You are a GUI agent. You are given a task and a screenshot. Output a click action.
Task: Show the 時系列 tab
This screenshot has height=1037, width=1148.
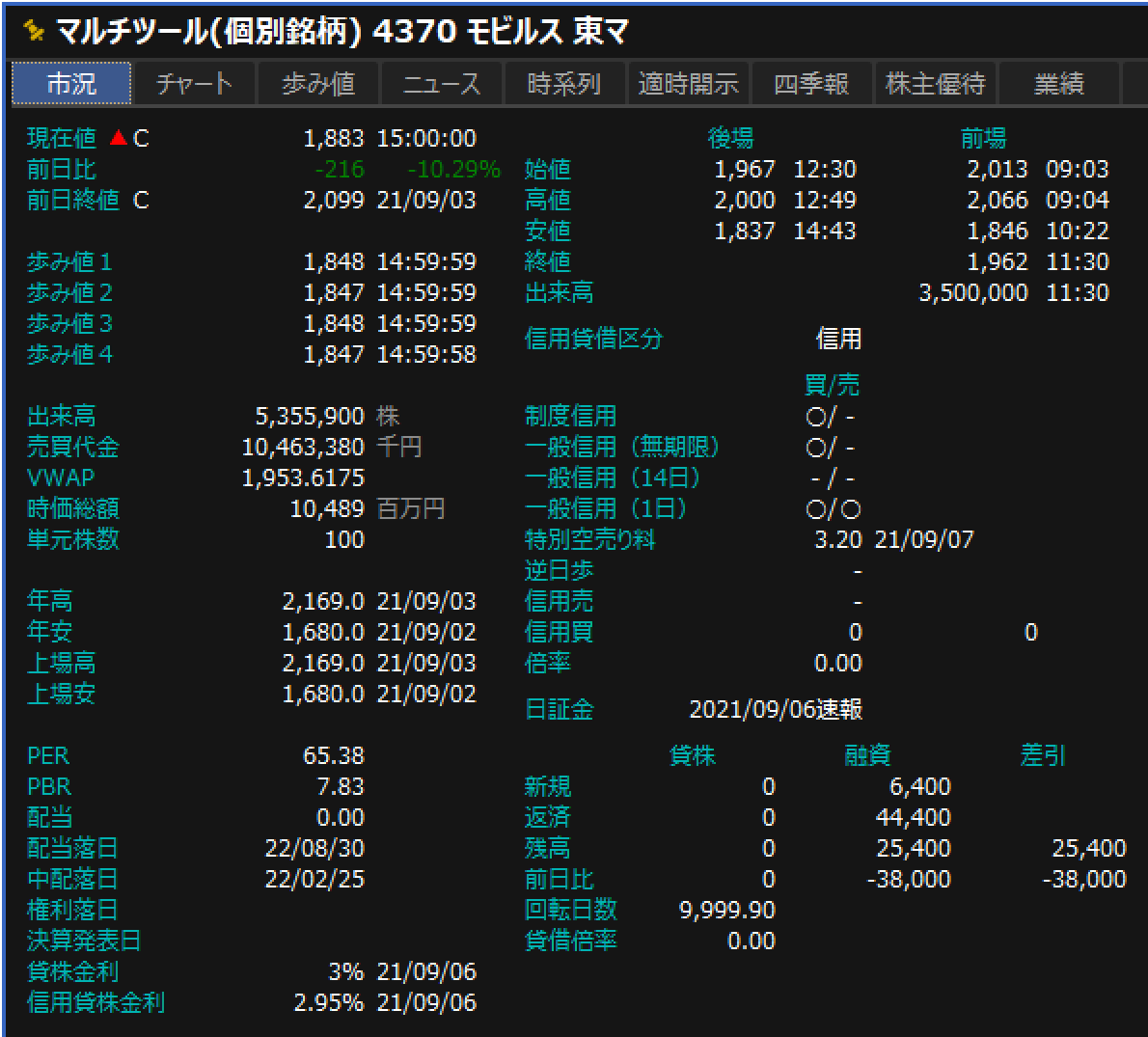pyautogui.click(x=563, y=84)
